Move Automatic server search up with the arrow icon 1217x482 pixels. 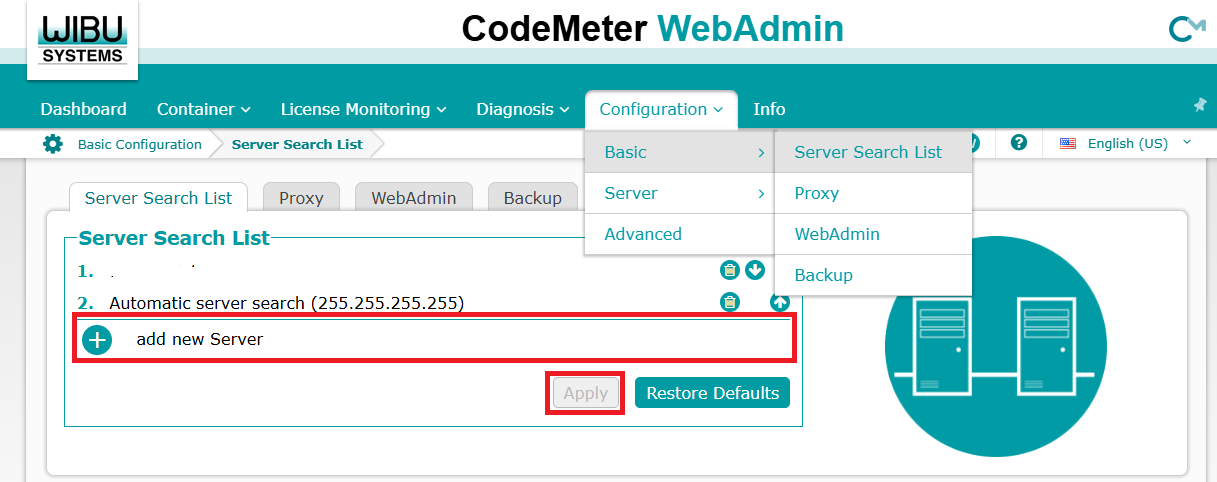click(780, 302)
